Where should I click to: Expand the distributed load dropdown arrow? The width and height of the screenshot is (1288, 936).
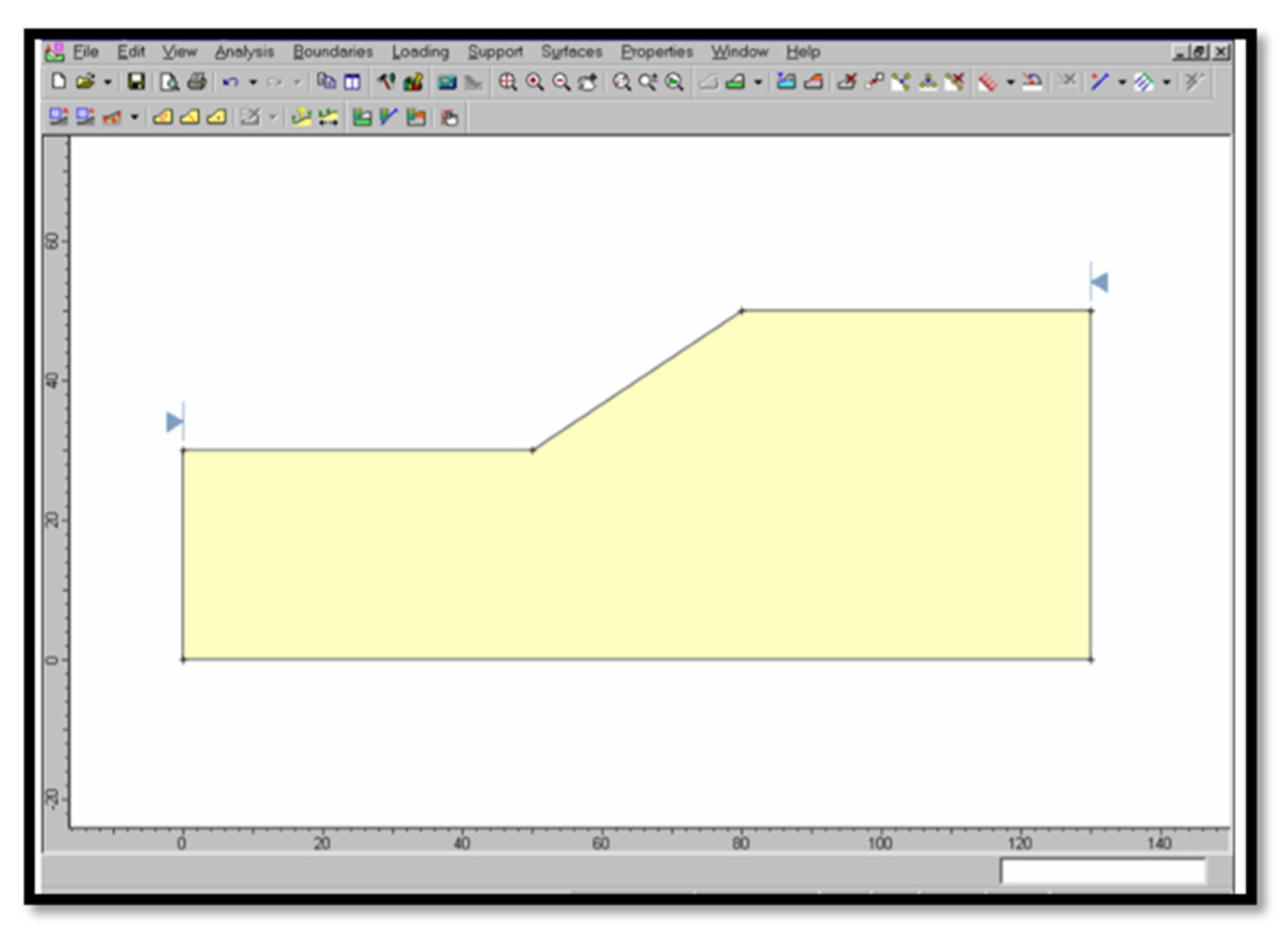coord(1011,83)
